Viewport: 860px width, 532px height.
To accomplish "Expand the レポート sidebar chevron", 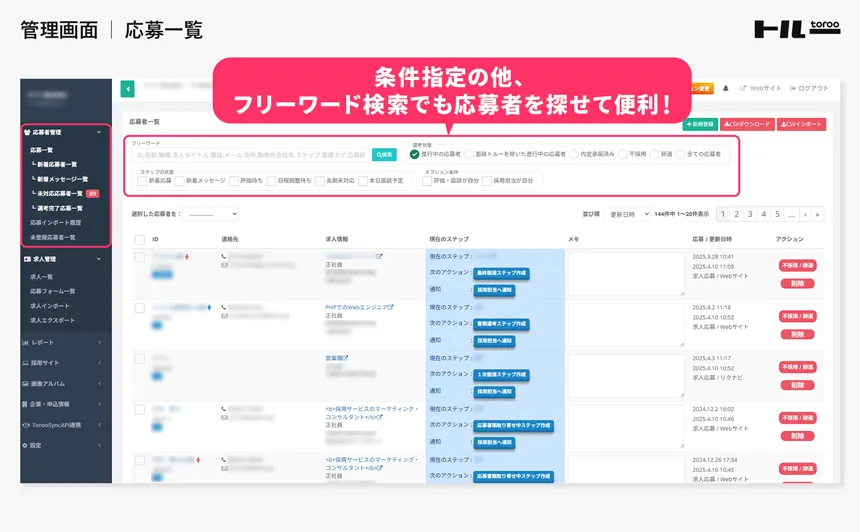I will (x=99, y=343).
